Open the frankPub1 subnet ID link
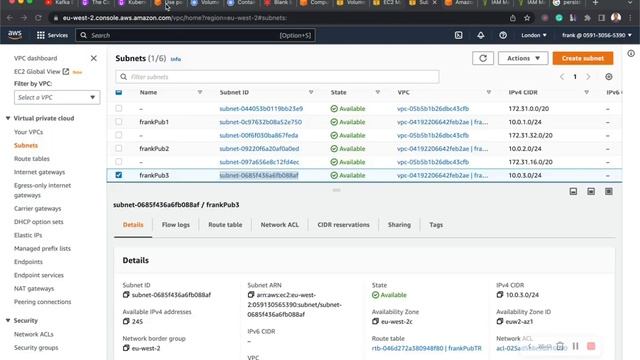 pos(260,122)
